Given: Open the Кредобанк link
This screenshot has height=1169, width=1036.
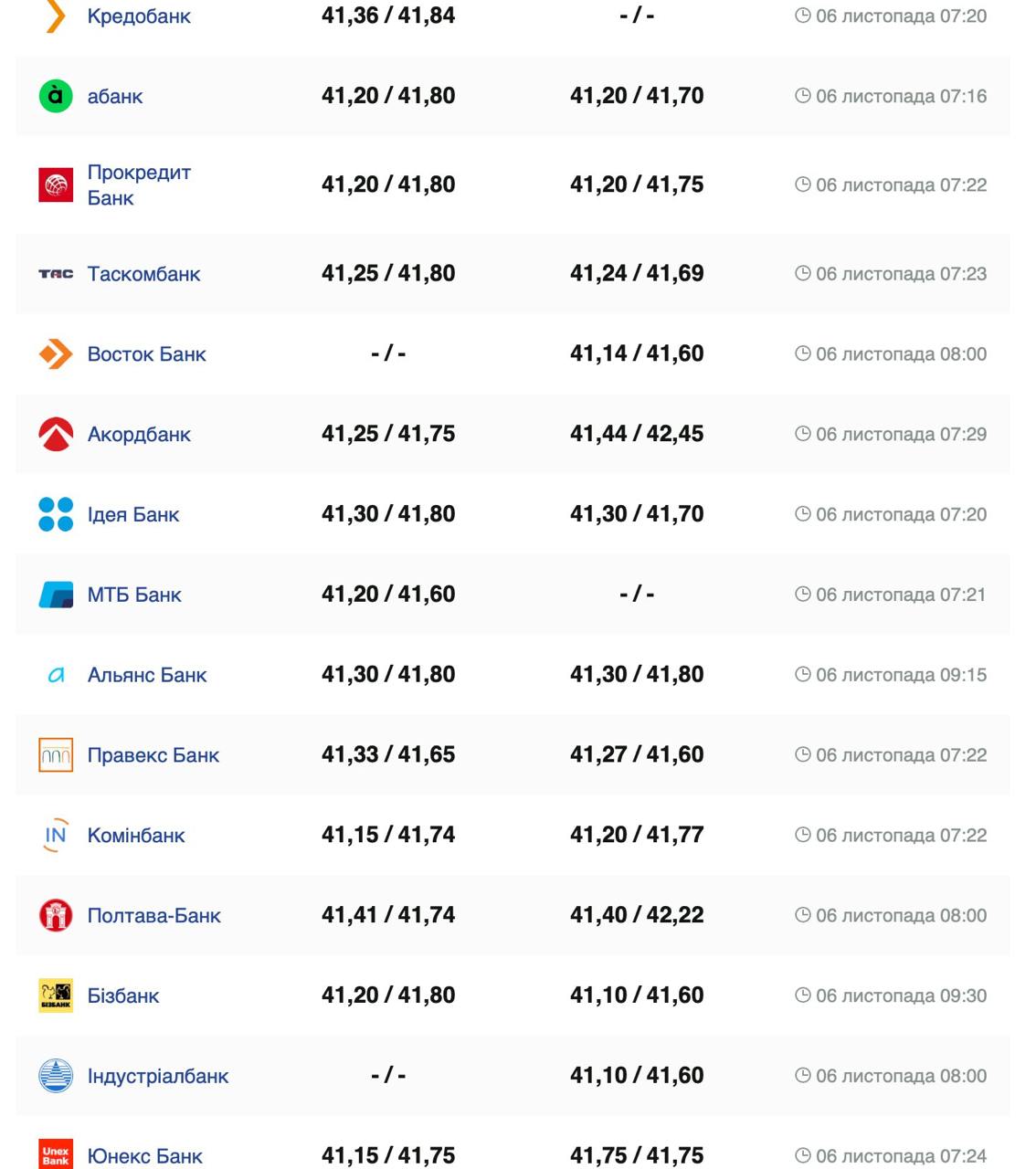Looking at the screenshot, I should tap(139, 16).
